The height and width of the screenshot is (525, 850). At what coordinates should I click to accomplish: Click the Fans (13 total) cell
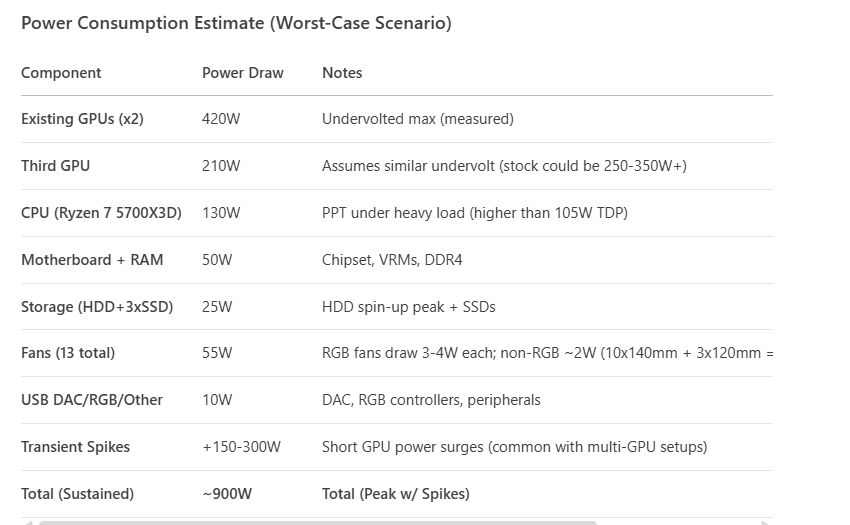tap(68, 353)
